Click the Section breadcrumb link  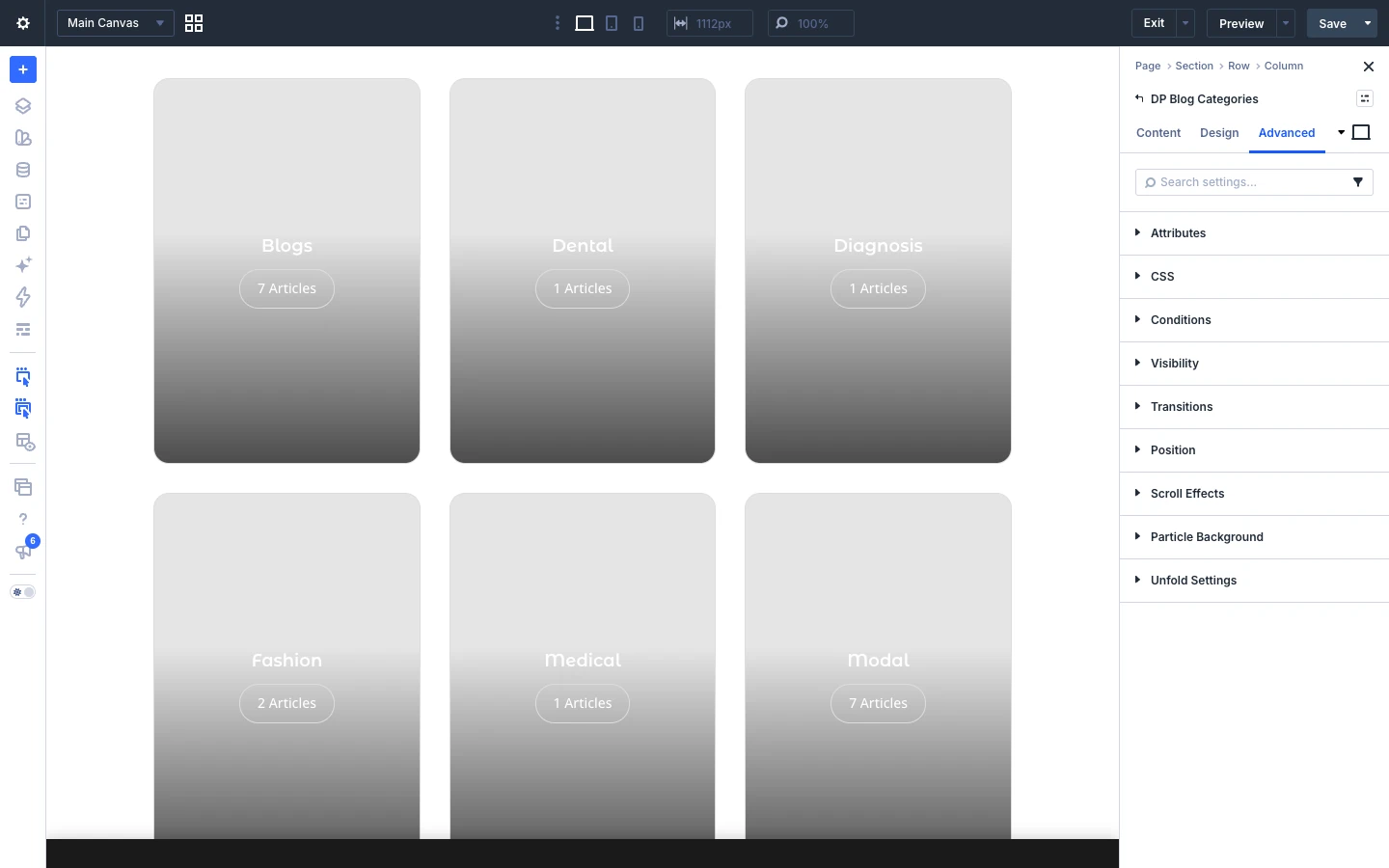(x=1194, y=66)
